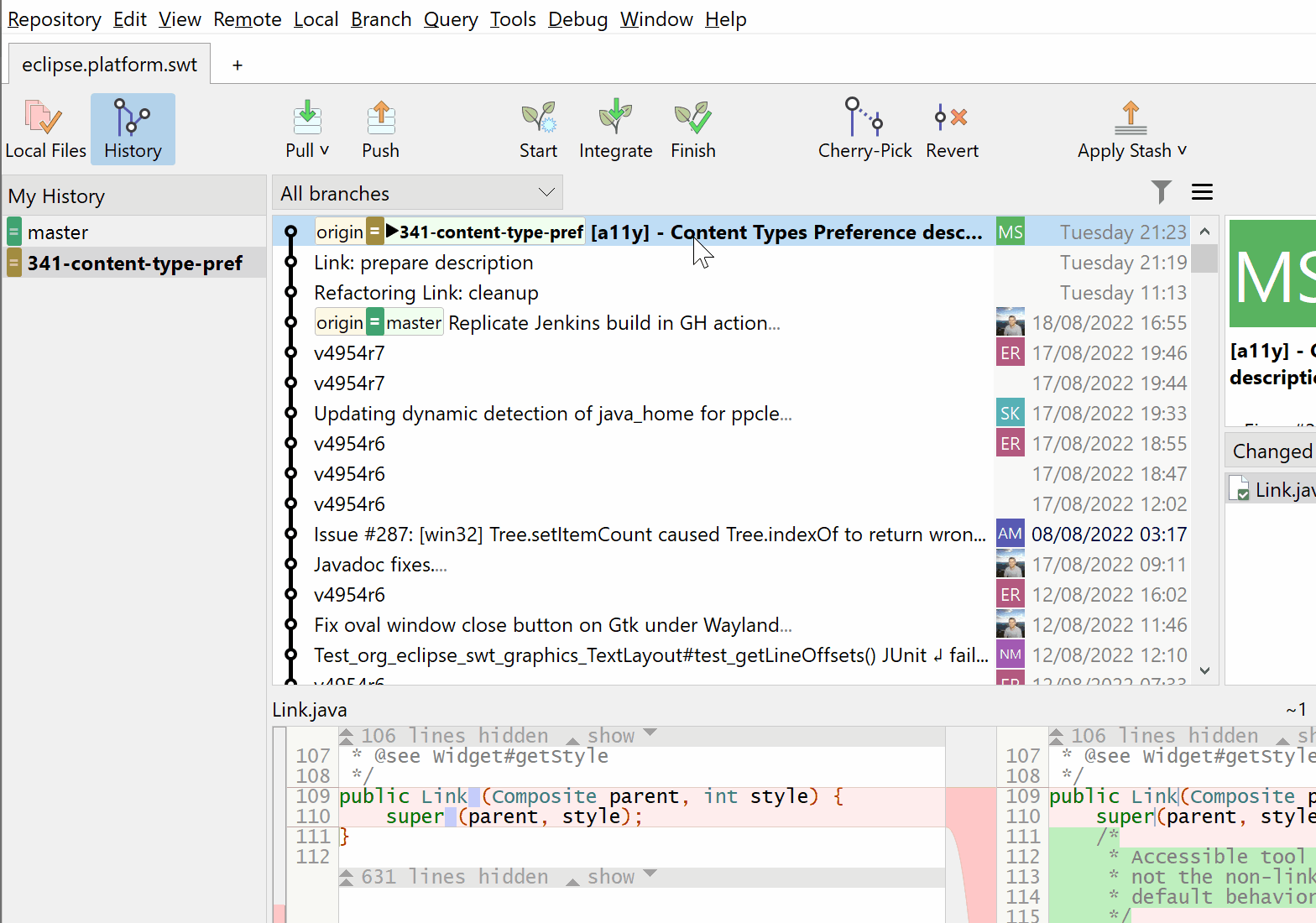This screenshot has height=923, width=1316.
Task: Click the My History header
Action: 135,196
